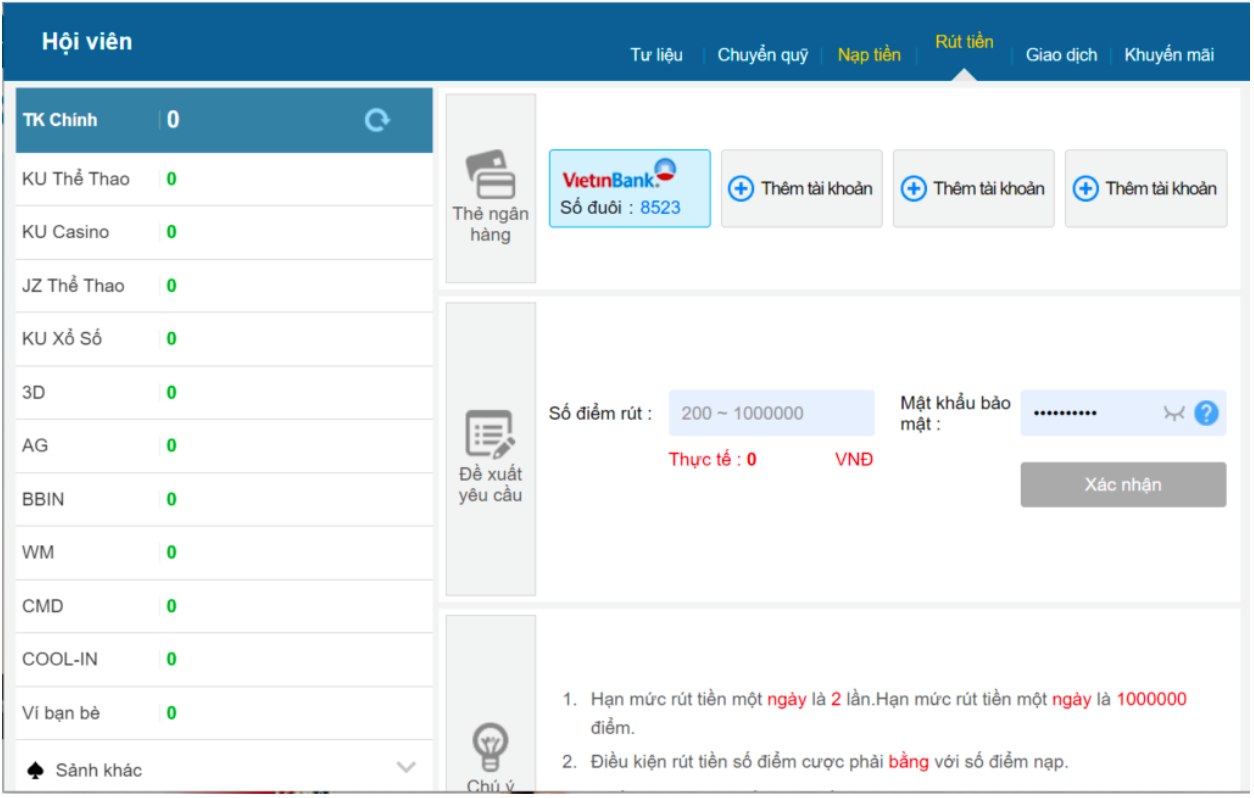
Task: Open the Giao dịch tab
Action: tap(1061, 54)
